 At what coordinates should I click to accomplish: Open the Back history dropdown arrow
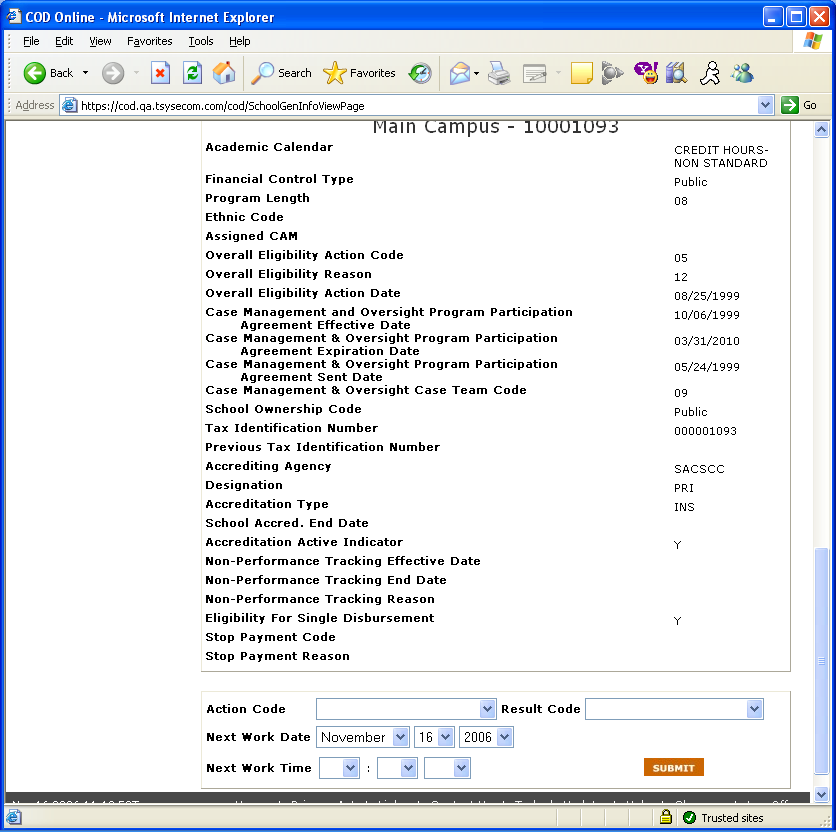click(85, 73)
